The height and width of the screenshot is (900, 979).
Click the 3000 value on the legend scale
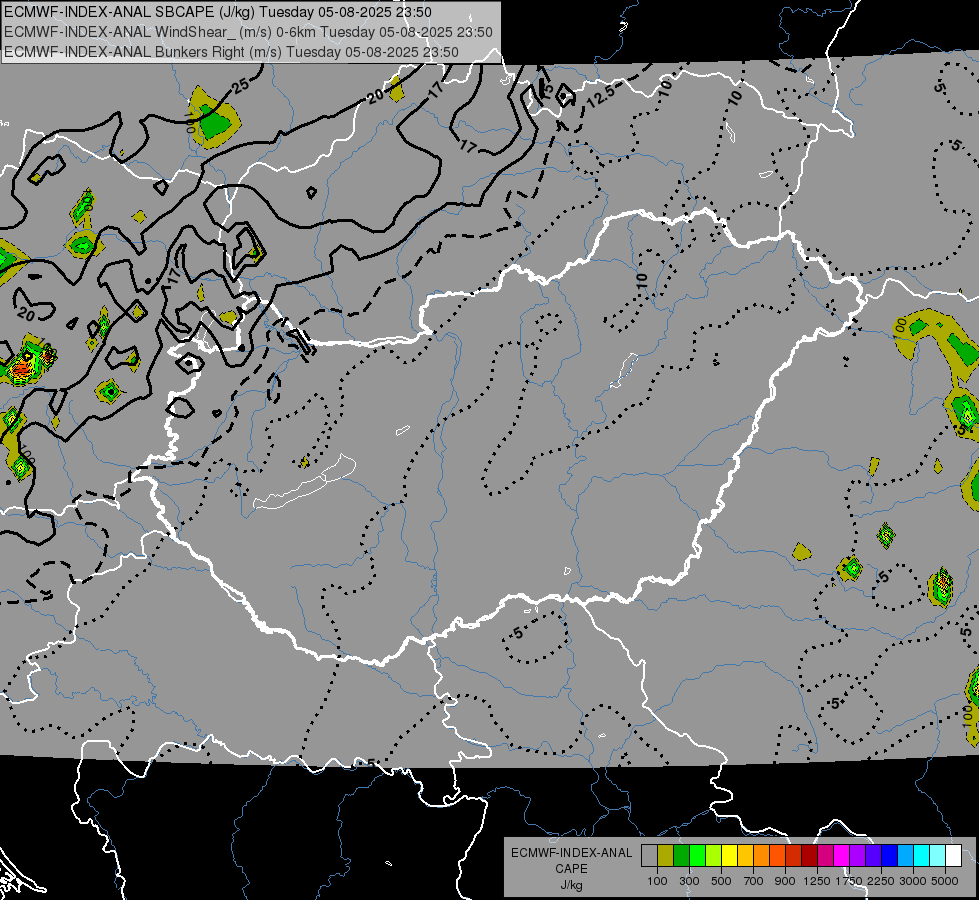(x=913, y=881)
